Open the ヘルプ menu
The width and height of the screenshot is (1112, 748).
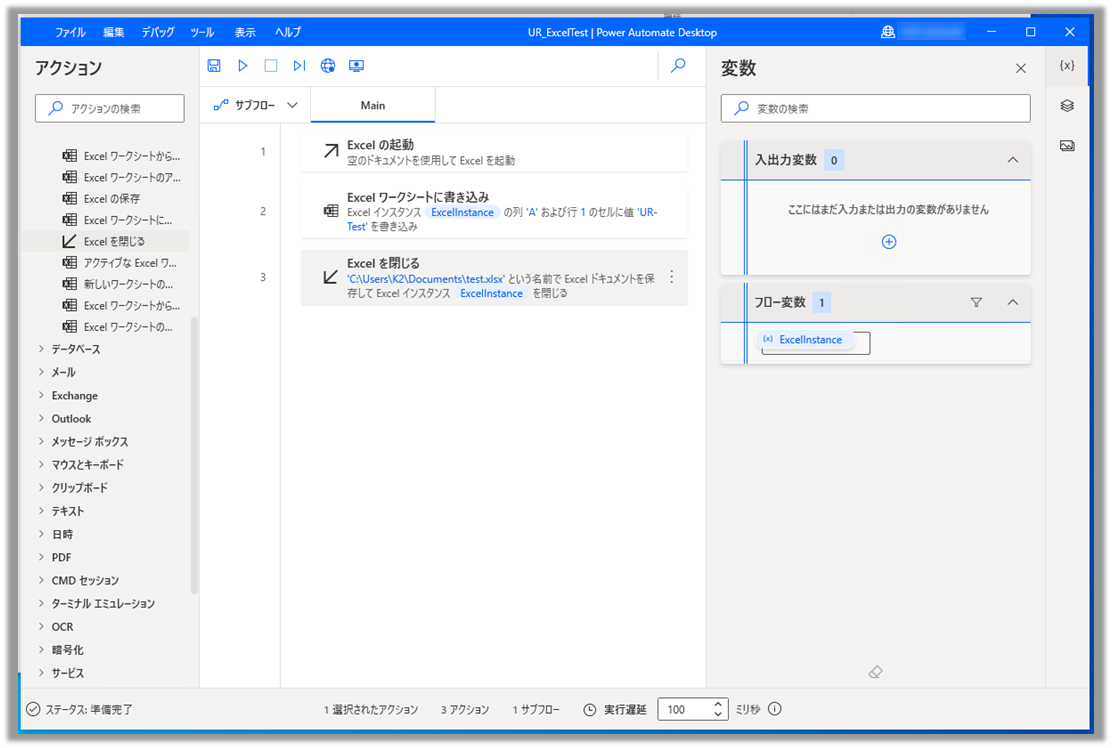coord(288,32)
